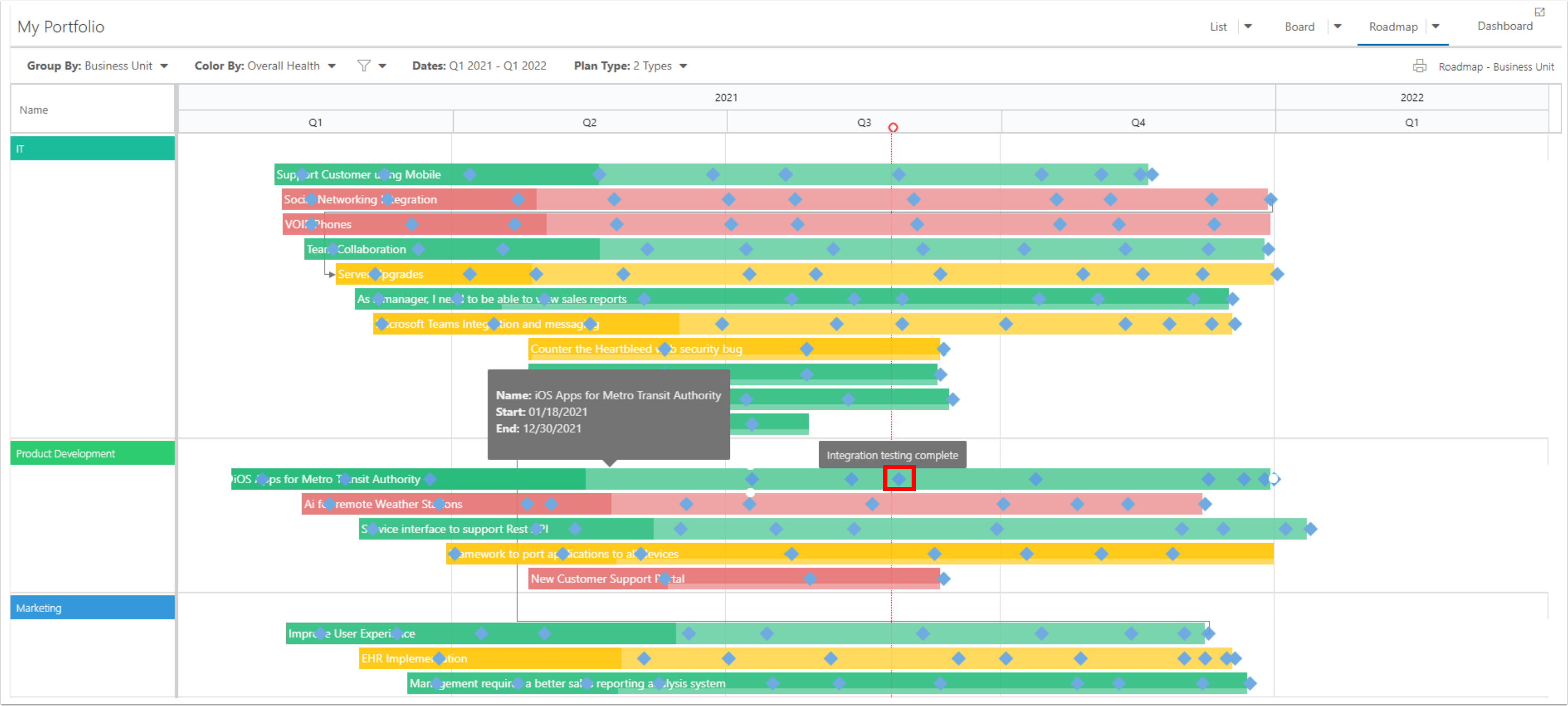Click the end diamond of Microsoft Teams Integration bar
Viewport: 1568px width, 706px height.
tap(1235, 324)
